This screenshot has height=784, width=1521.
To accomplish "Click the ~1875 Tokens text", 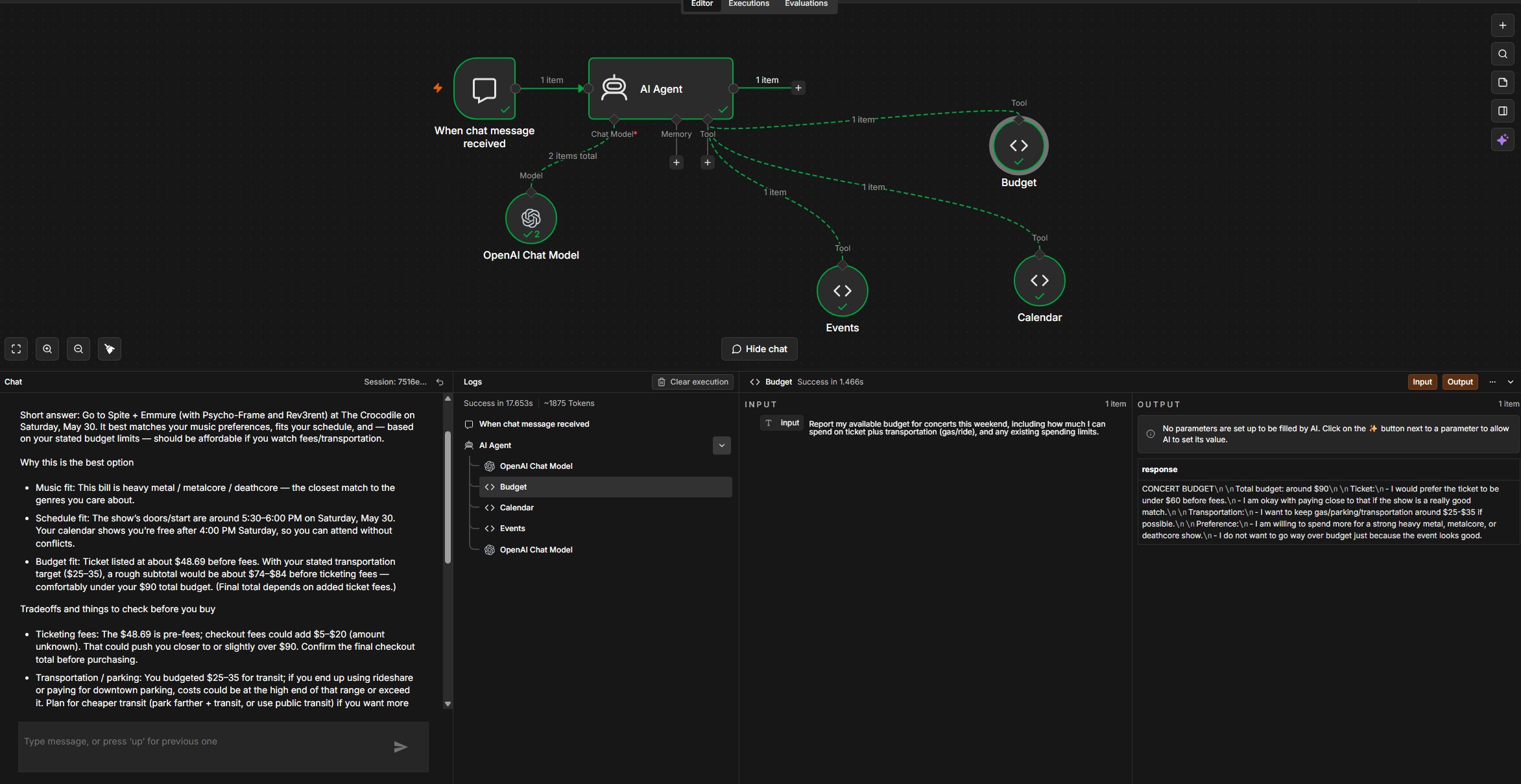I will [x=569, y=403].
